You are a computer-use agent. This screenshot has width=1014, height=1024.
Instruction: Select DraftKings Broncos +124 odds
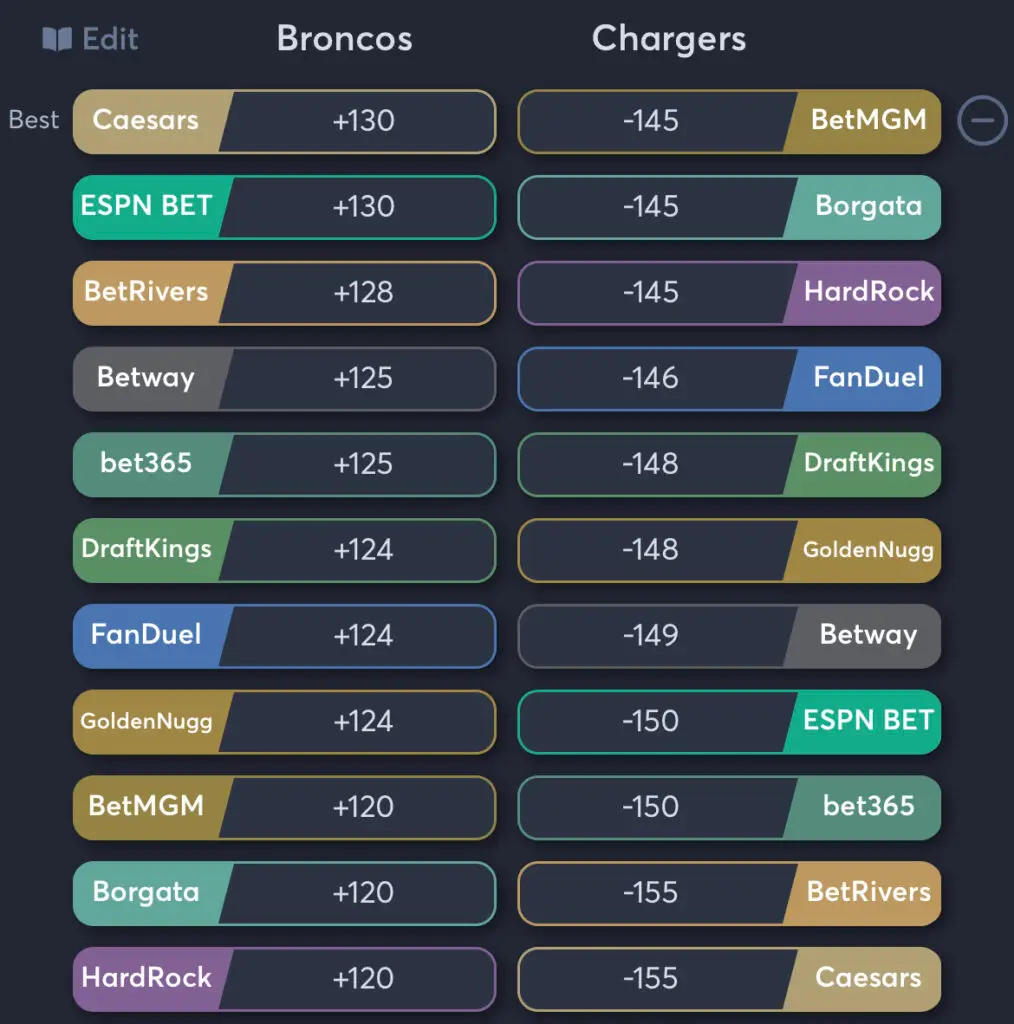(x=284, y=550)
